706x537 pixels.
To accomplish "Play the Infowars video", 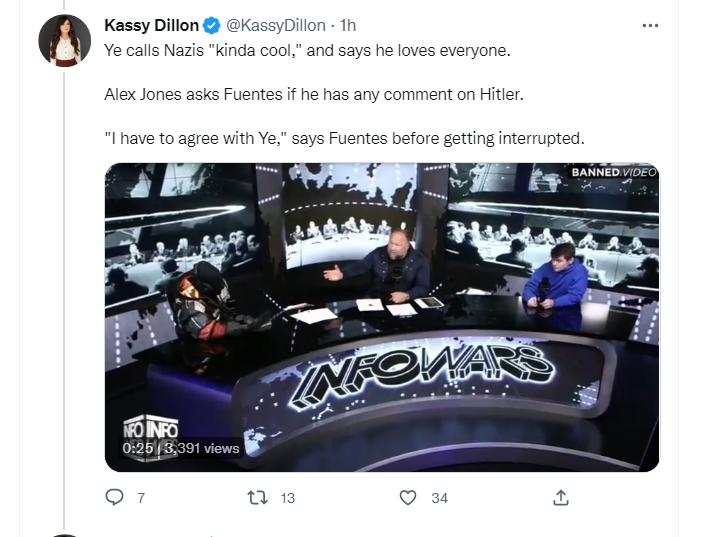I will coord(382,317).
